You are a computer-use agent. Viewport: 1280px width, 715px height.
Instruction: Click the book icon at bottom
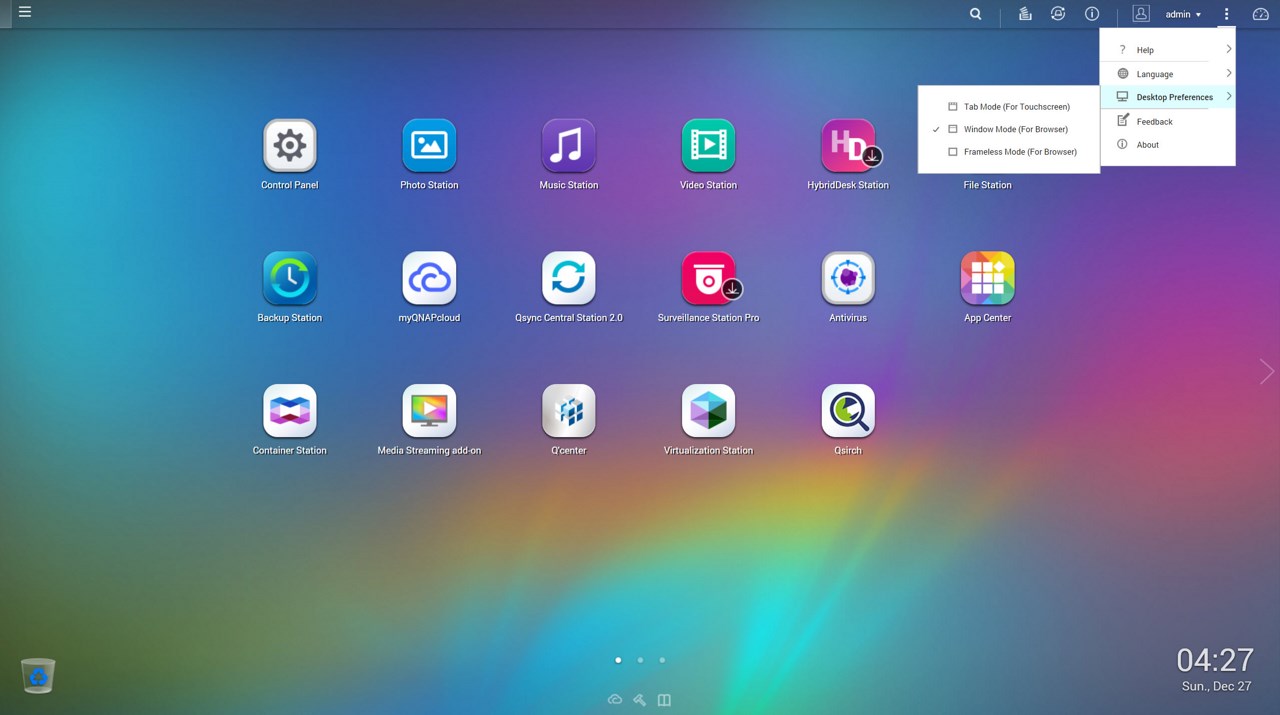coord(664,700)
